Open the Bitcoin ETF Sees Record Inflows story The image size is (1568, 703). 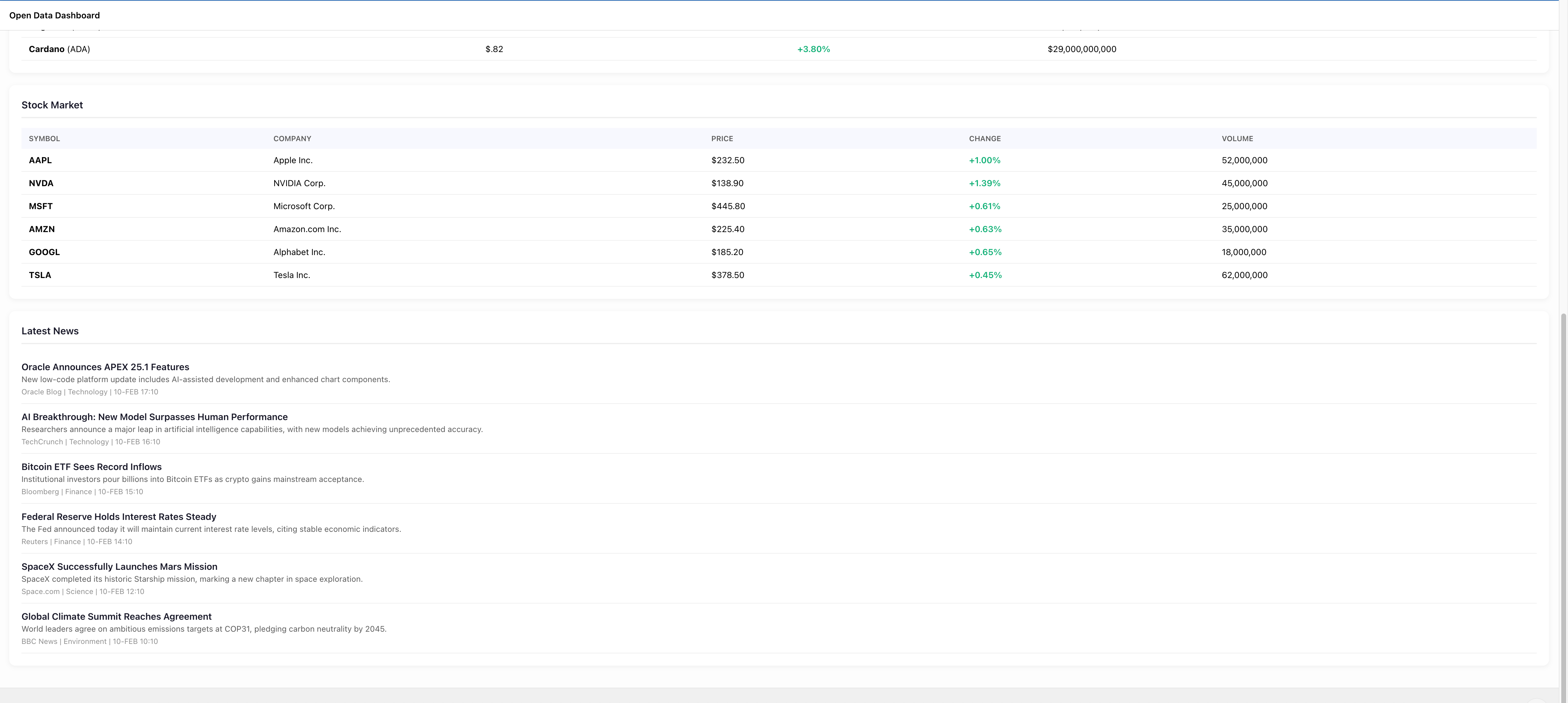[91, 466]
